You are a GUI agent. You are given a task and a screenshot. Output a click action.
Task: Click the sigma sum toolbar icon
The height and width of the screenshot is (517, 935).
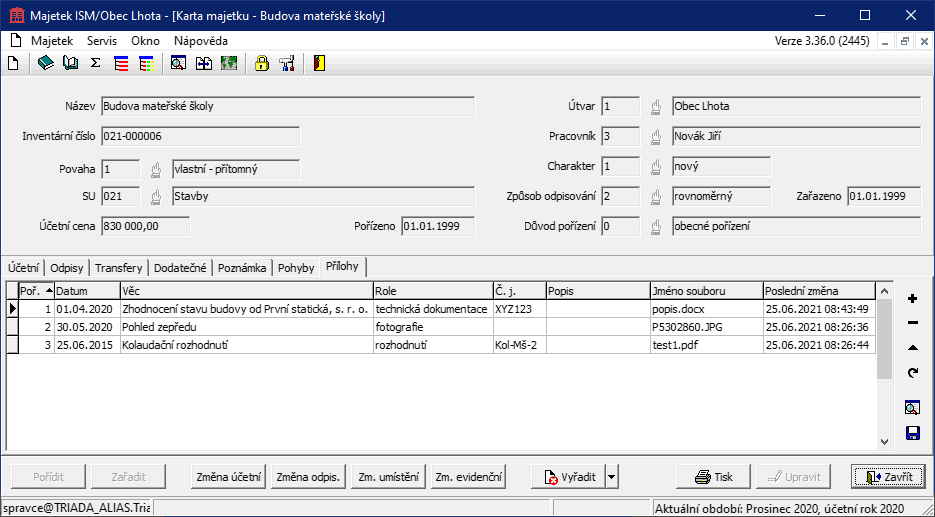(95, 64)
